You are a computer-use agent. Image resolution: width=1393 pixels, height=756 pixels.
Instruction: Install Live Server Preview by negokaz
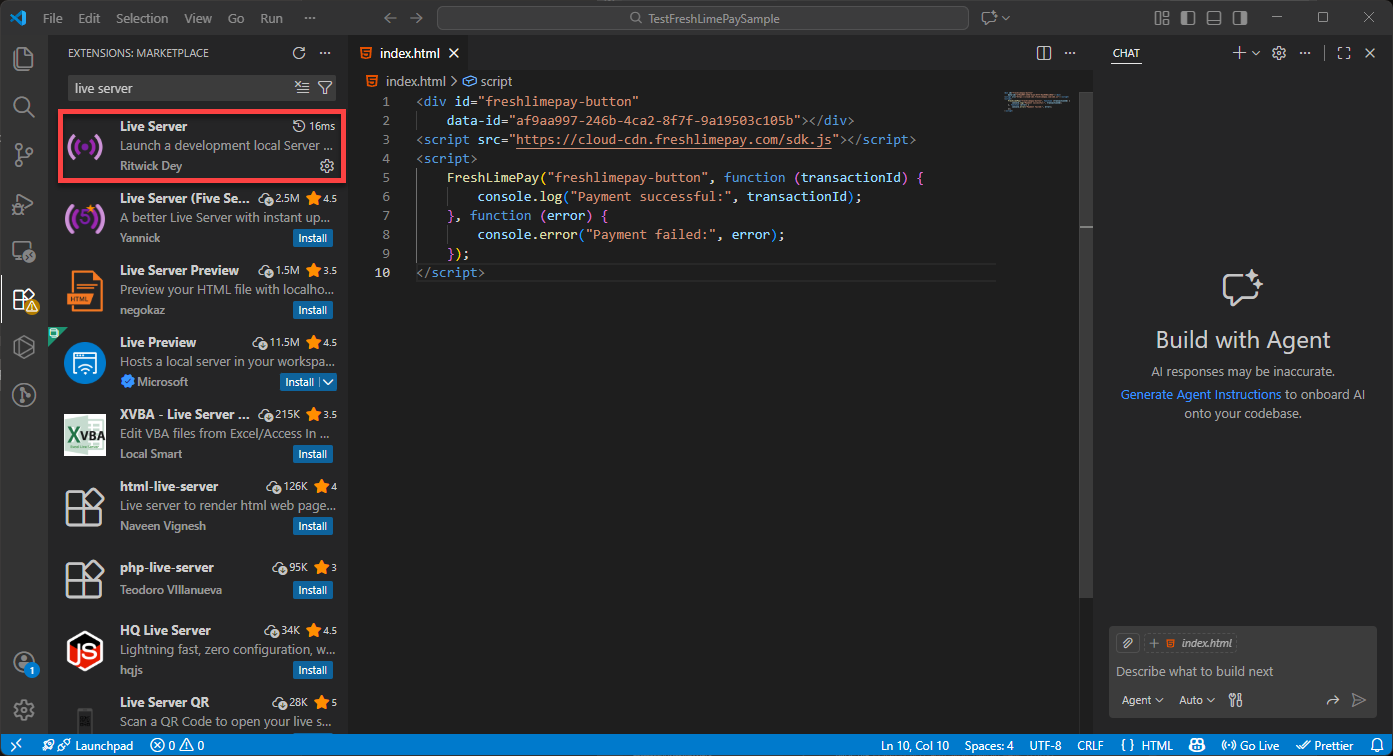tap(313, 310)
